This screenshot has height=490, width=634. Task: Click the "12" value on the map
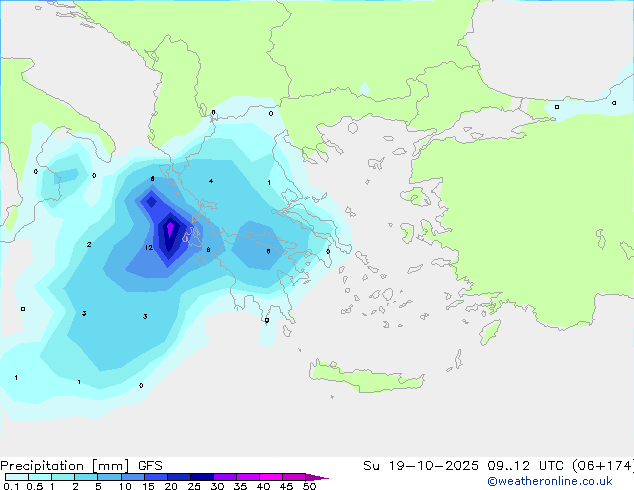[149, 247]
